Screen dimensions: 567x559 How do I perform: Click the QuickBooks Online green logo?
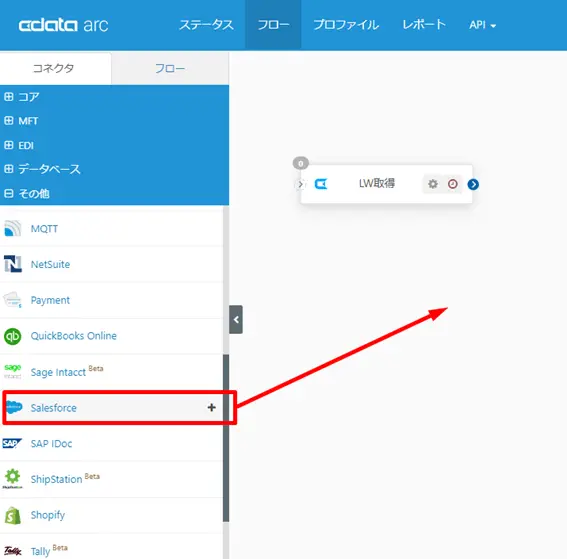coord(13,336)
